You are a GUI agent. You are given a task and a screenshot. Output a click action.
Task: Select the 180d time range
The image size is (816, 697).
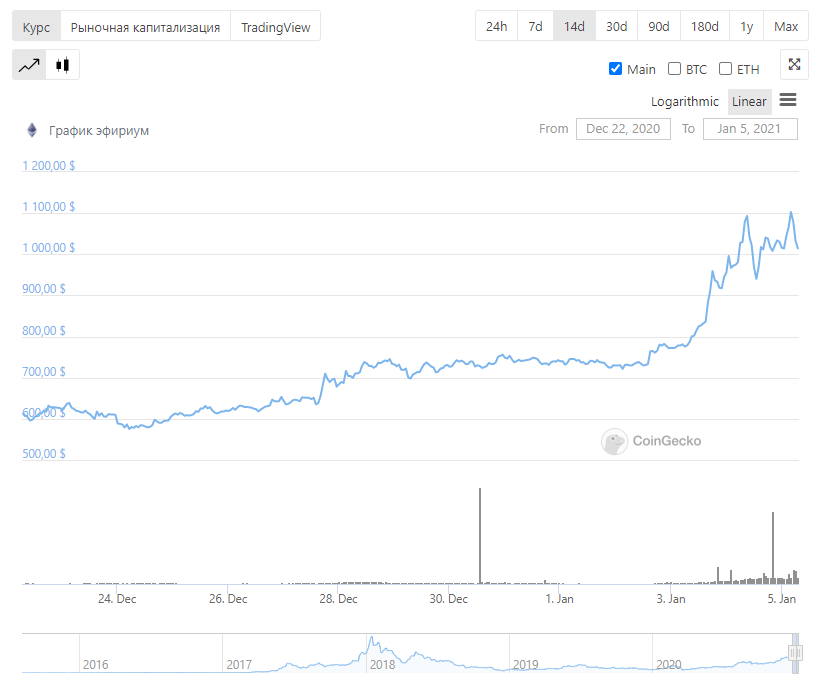point(704,26)
